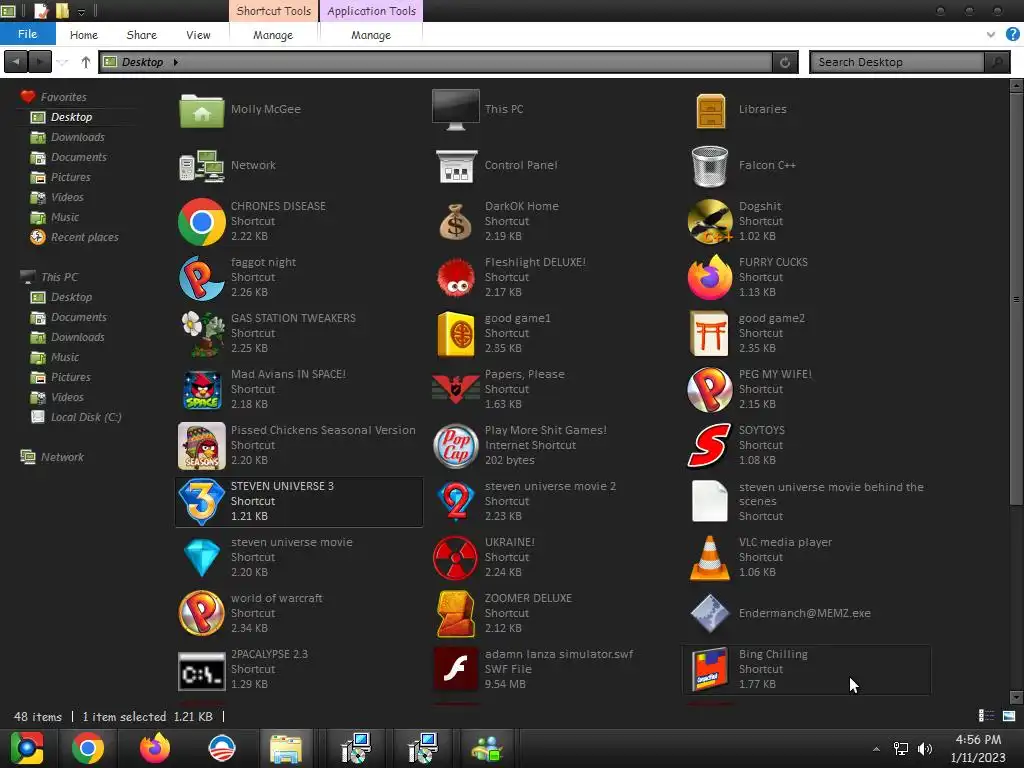Open the File ribbon tab
Screen dimensions: 1024x768
point(27,34)
